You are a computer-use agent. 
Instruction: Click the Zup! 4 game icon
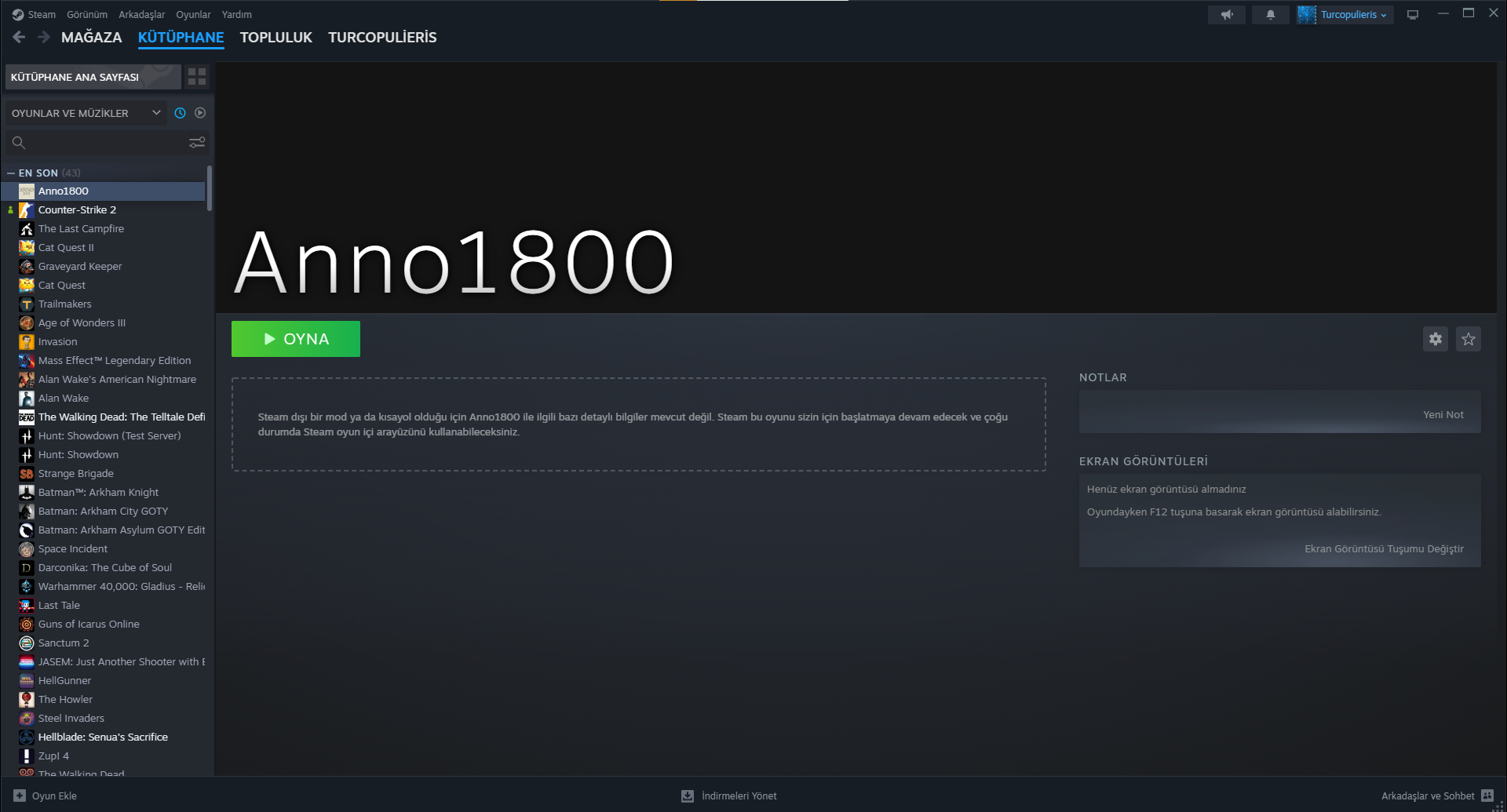[27, 756]
